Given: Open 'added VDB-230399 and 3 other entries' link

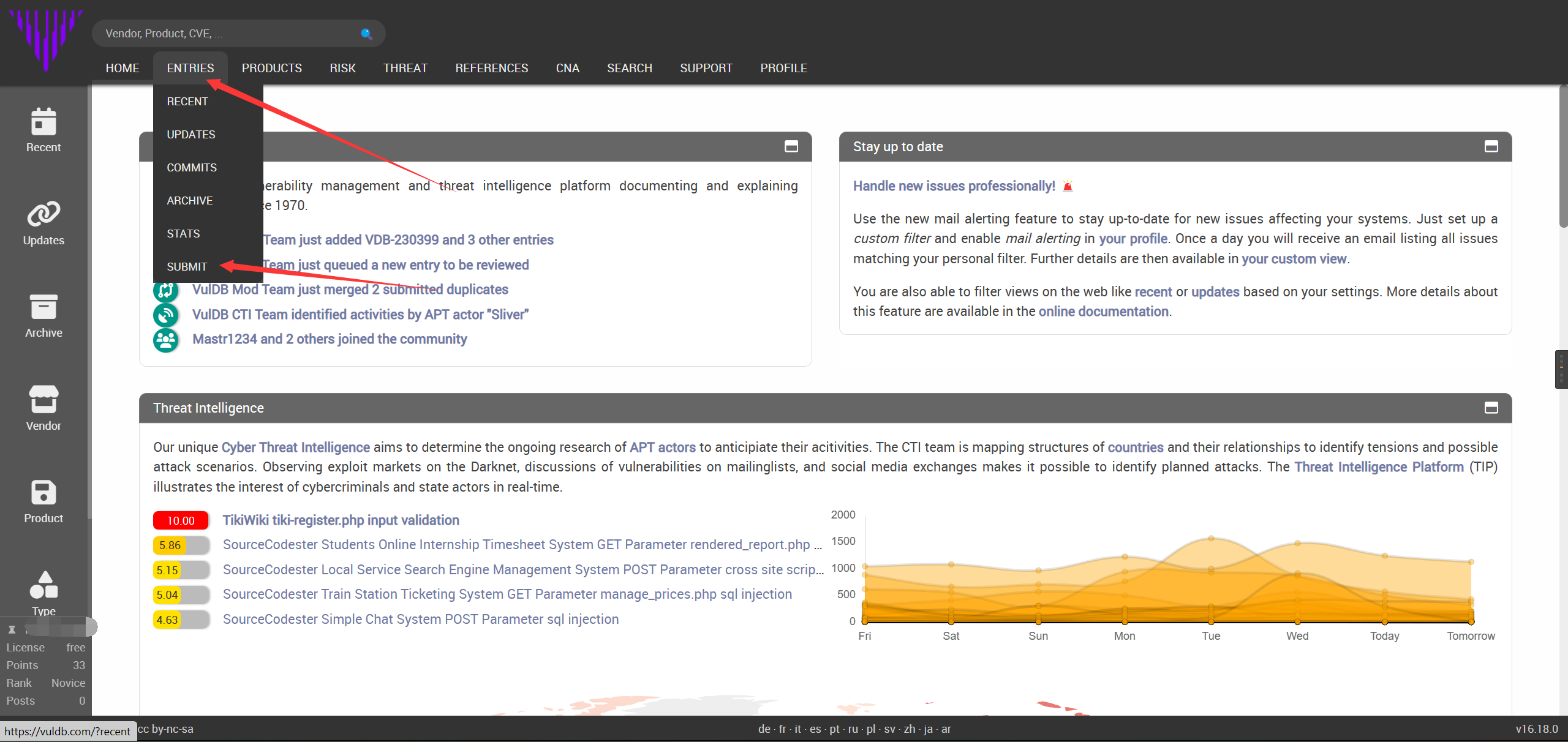Looking at the screenshot, I should click(x=408, y=240).
